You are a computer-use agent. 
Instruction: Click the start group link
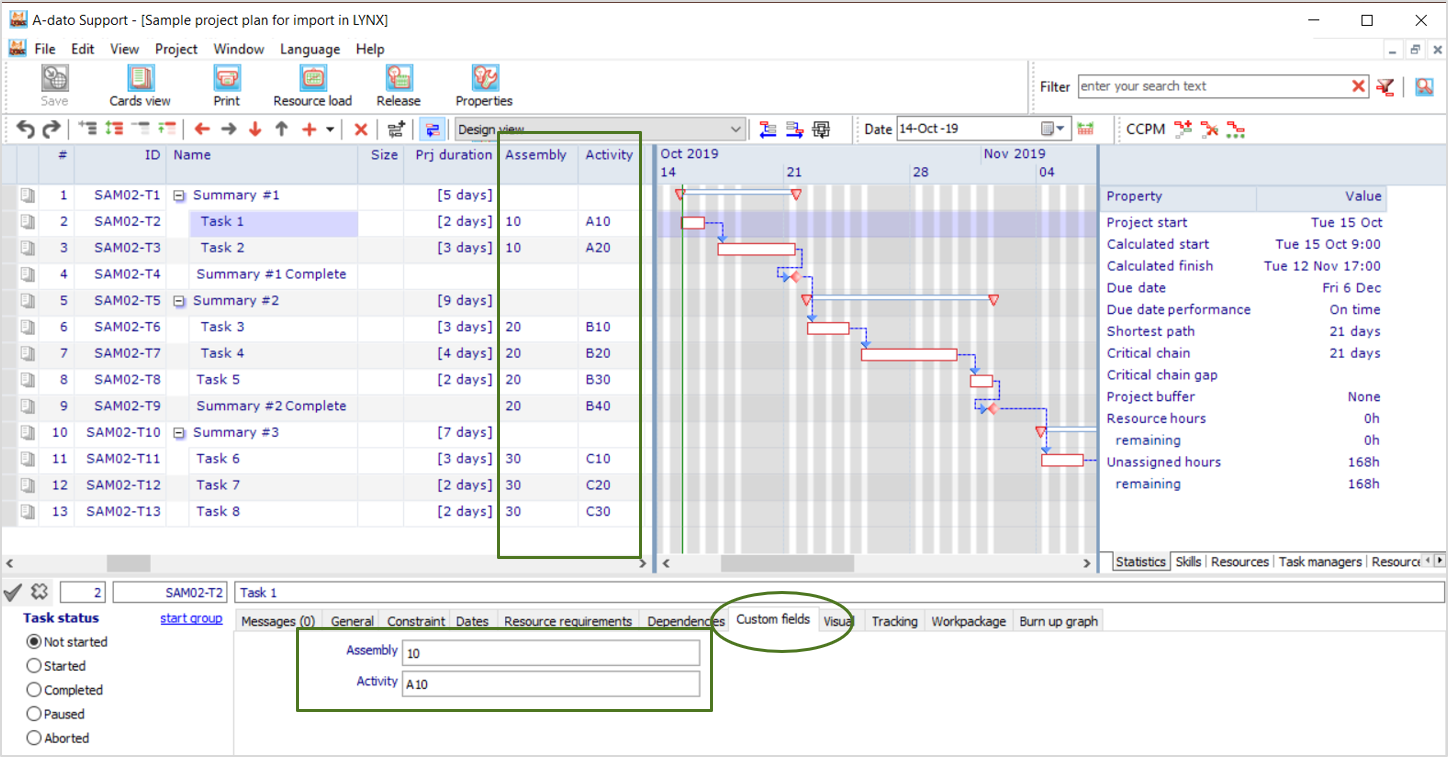[x=191, y=618]
